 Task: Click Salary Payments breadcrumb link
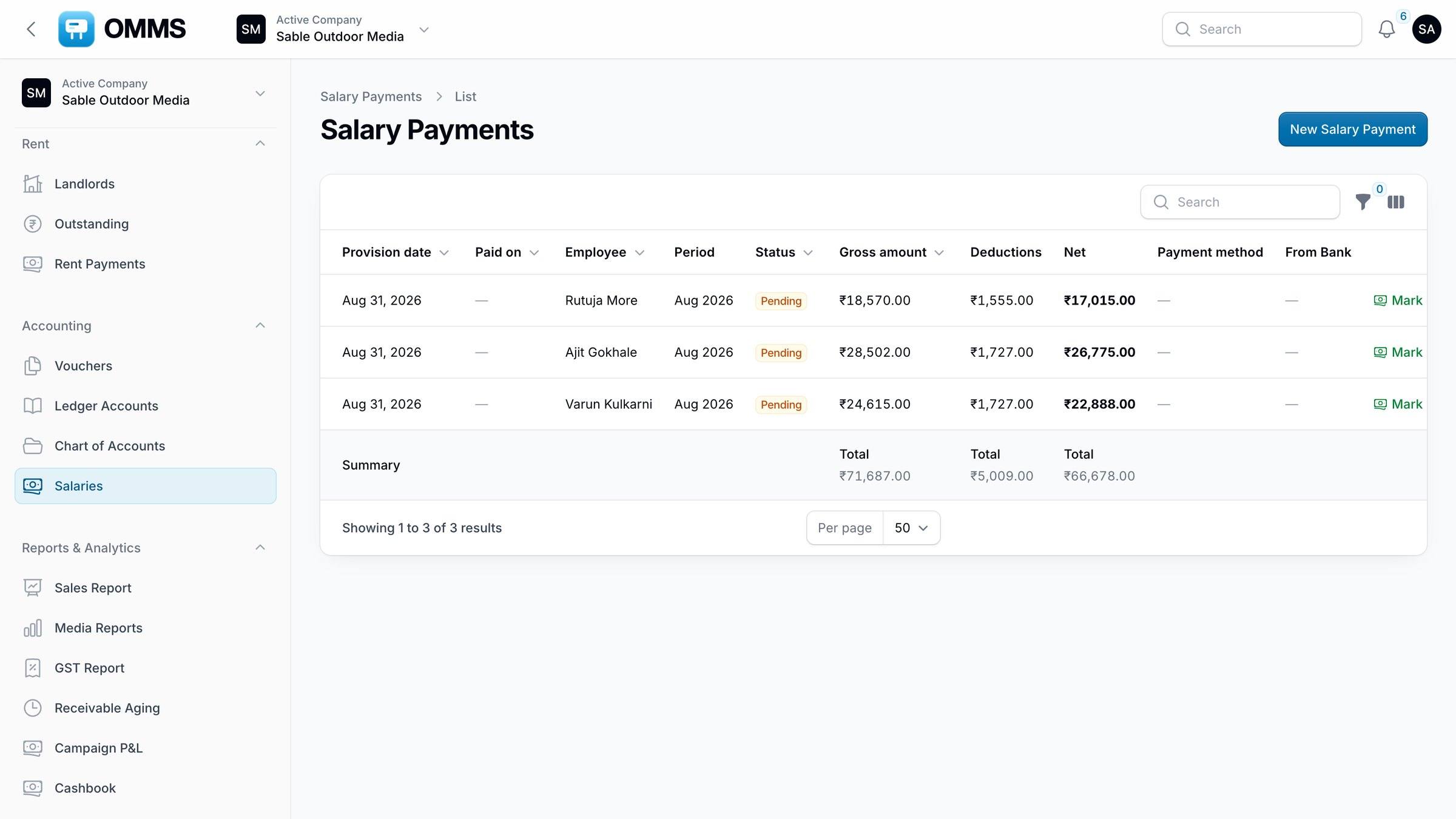371,96
